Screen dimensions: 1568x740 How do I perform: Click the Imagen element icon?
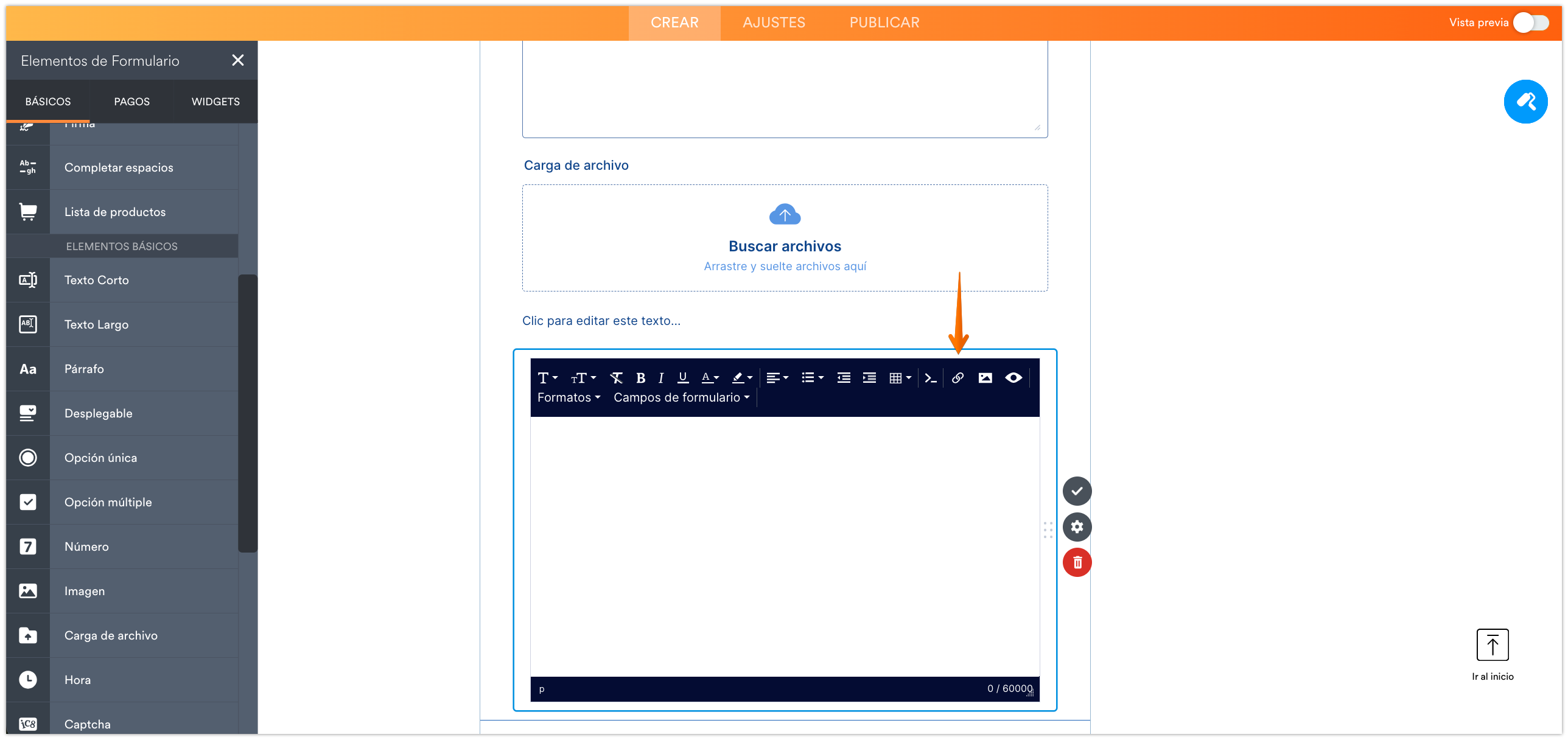[x=28, y=591]
